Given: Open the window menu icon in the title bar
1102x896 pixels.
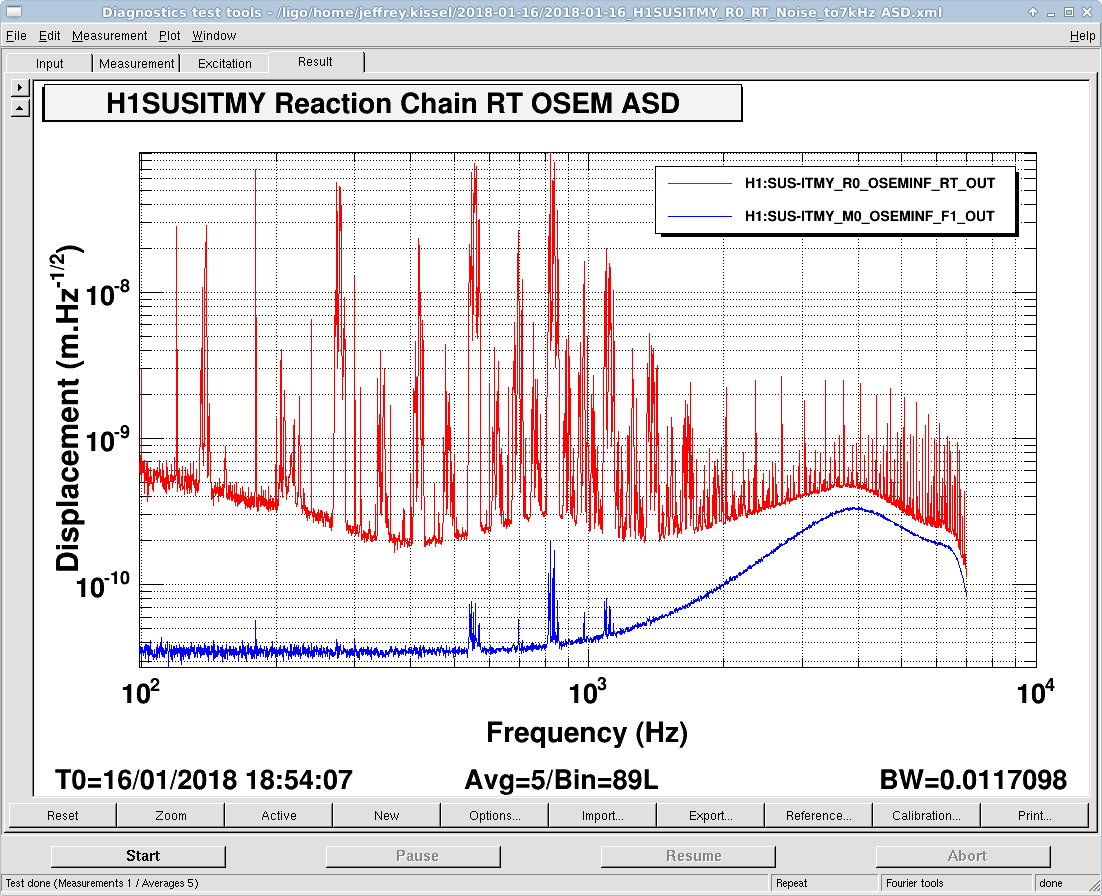Looking at the screenshot, I should coord(11,12).
